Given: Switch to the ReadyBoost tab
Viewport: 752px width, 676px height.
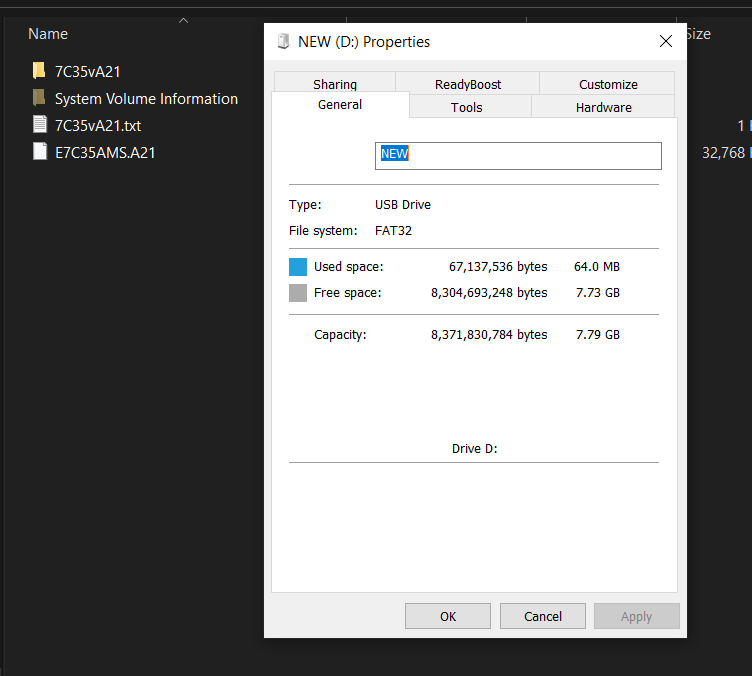Looking at the screenshot, I should pyautogui.click(x=468, y=83).
